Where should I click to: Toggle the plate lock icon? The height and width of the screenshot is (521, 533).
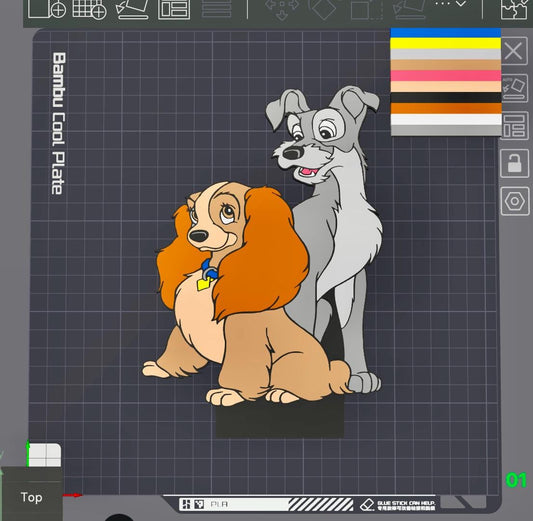(515, 163)
